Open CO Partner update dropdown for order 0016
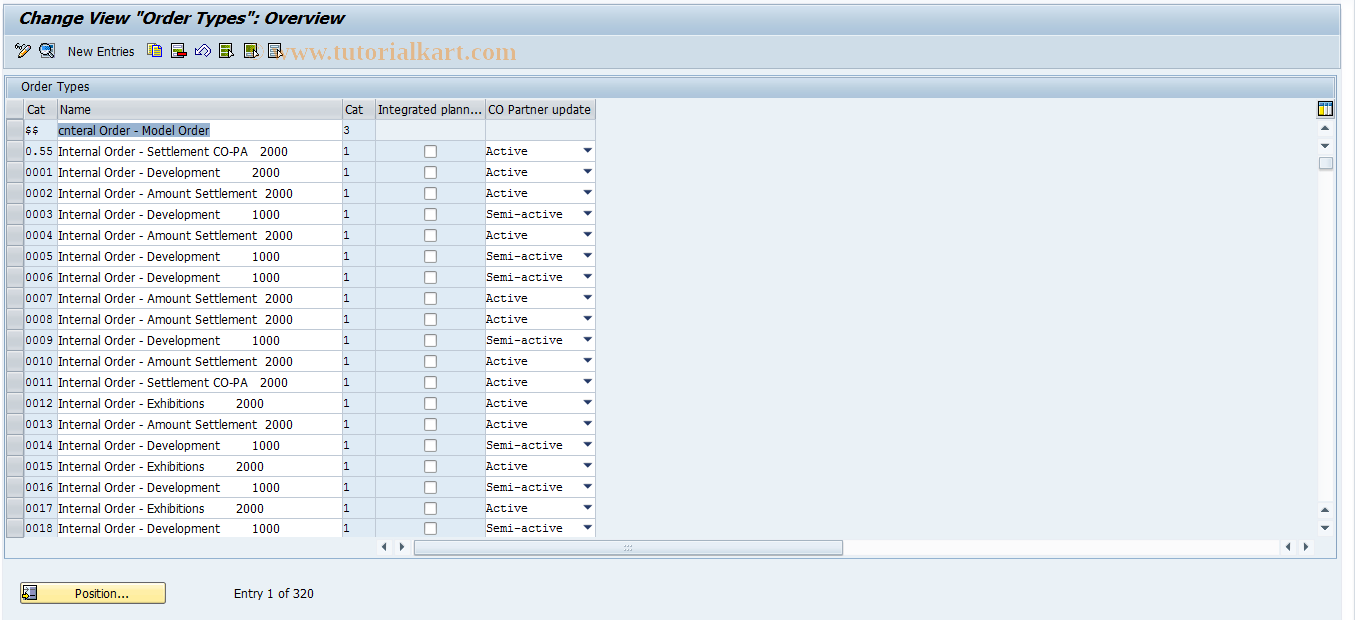Image resolution: width=1355 pixels, height=620 pixels. click(587, 487)
